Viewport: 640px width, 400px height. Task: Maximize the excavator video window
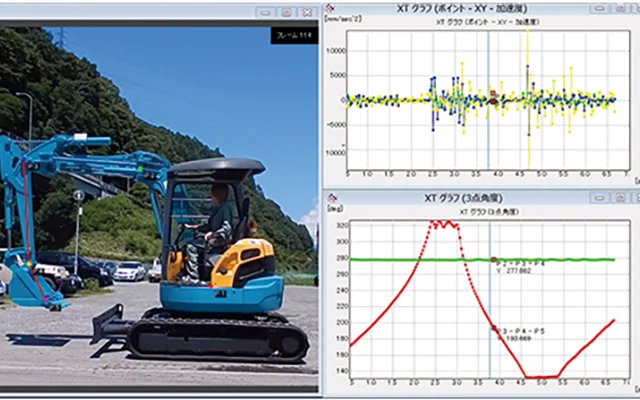(x=284, y=12)
